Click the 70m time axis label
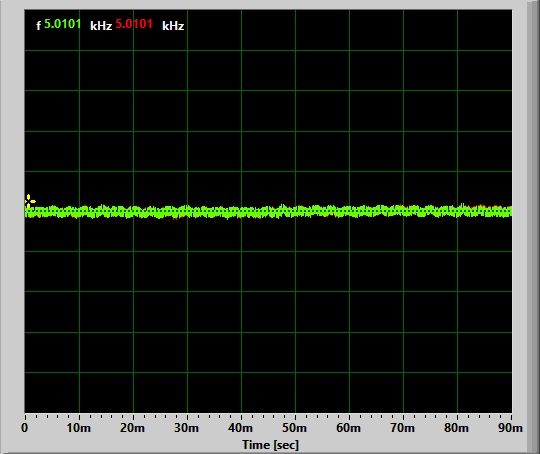Viewport: 540px width, 454px height. 403,428
